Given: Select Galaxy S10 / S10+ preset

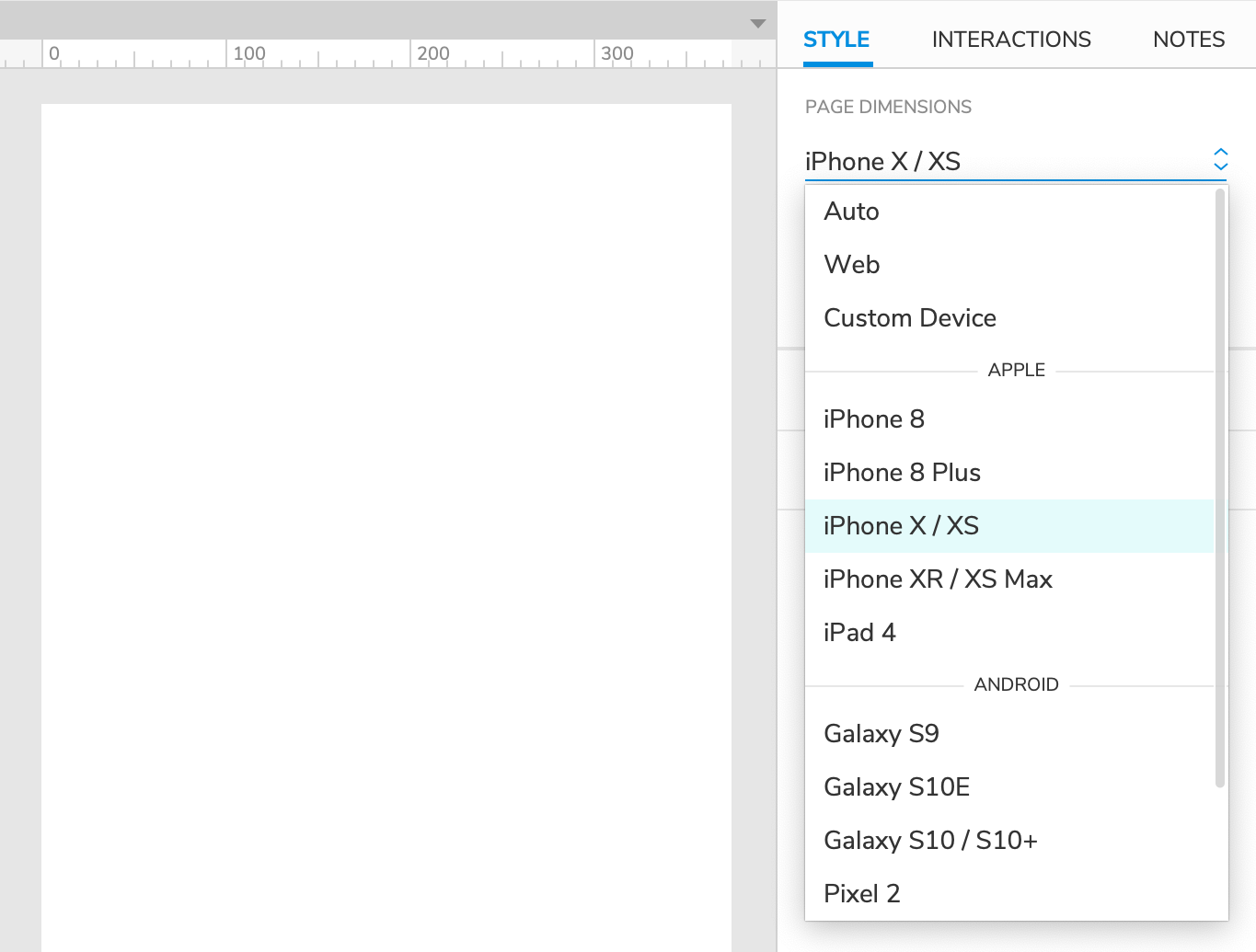Looking at the screenshot, I should click(x=1009, y=841).
